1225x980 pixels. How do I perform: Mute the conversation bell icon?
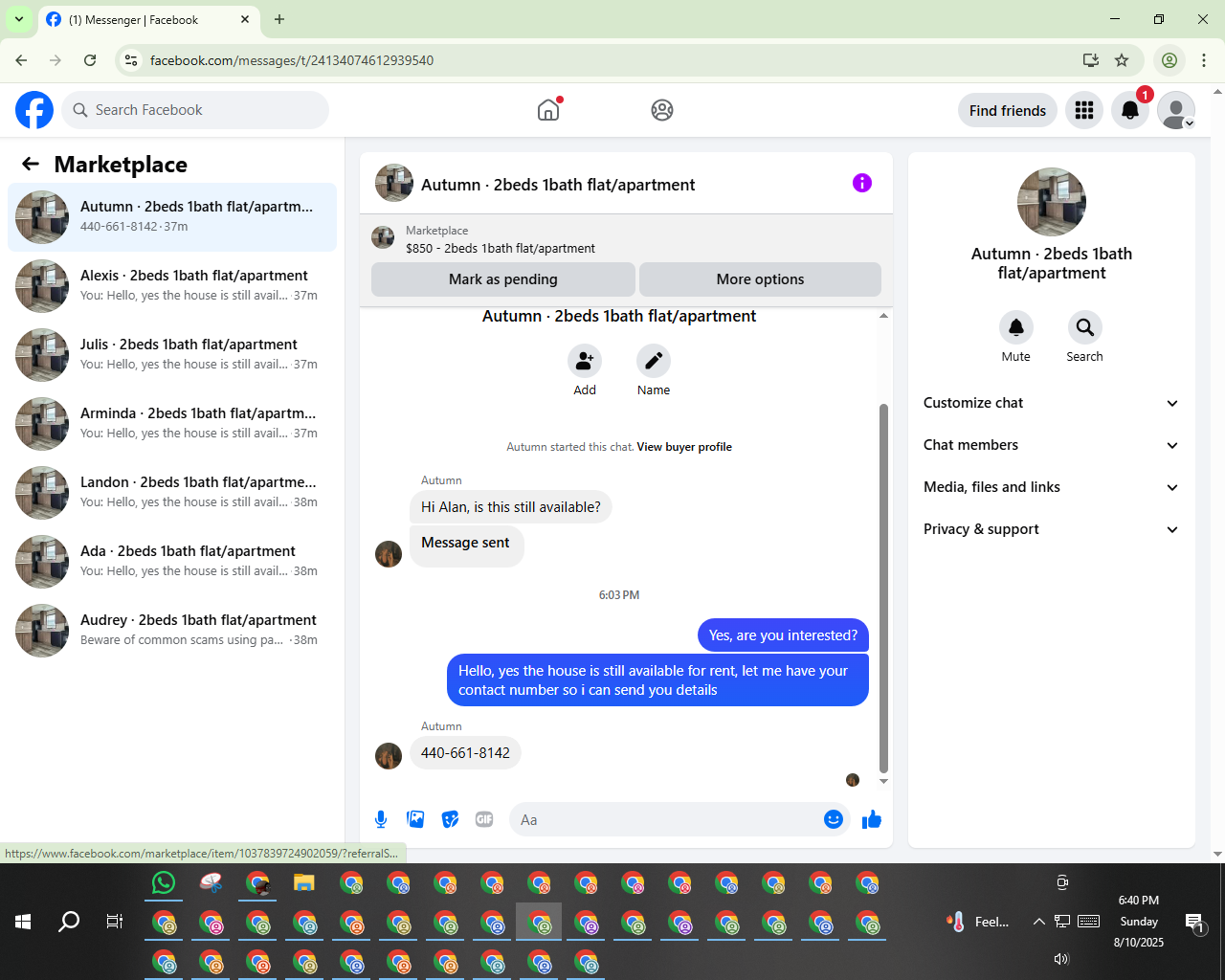[x=1016, y=327]
